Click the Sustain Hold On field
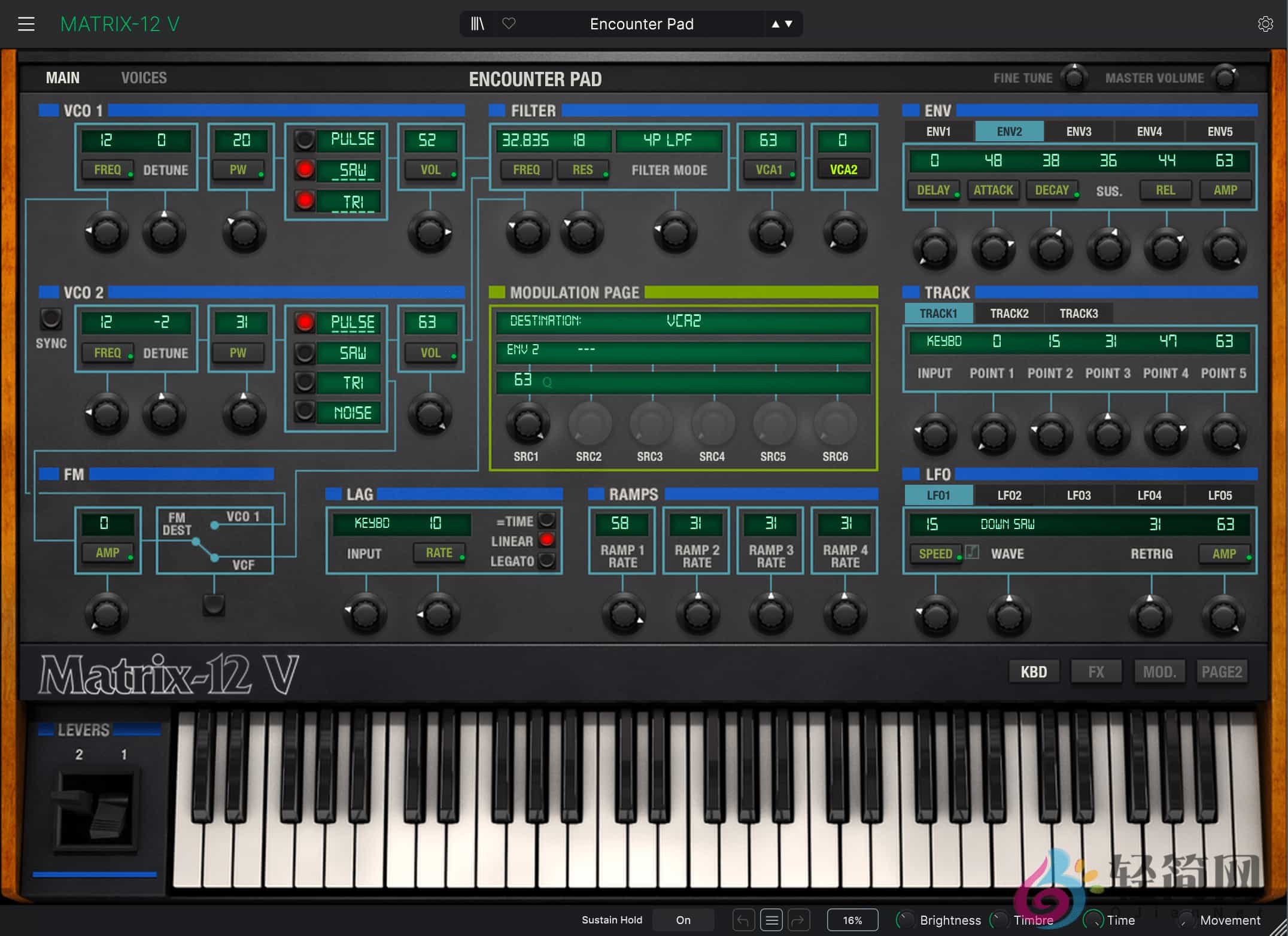The image size is (1288, 936). pyautogui.click(x=683, y=920)
